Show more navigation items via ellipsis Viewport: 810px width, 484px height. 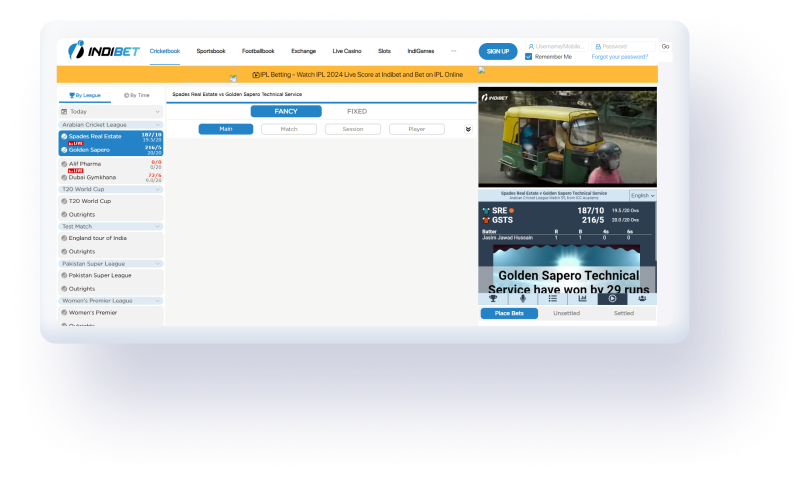click(x=454, y=51)
